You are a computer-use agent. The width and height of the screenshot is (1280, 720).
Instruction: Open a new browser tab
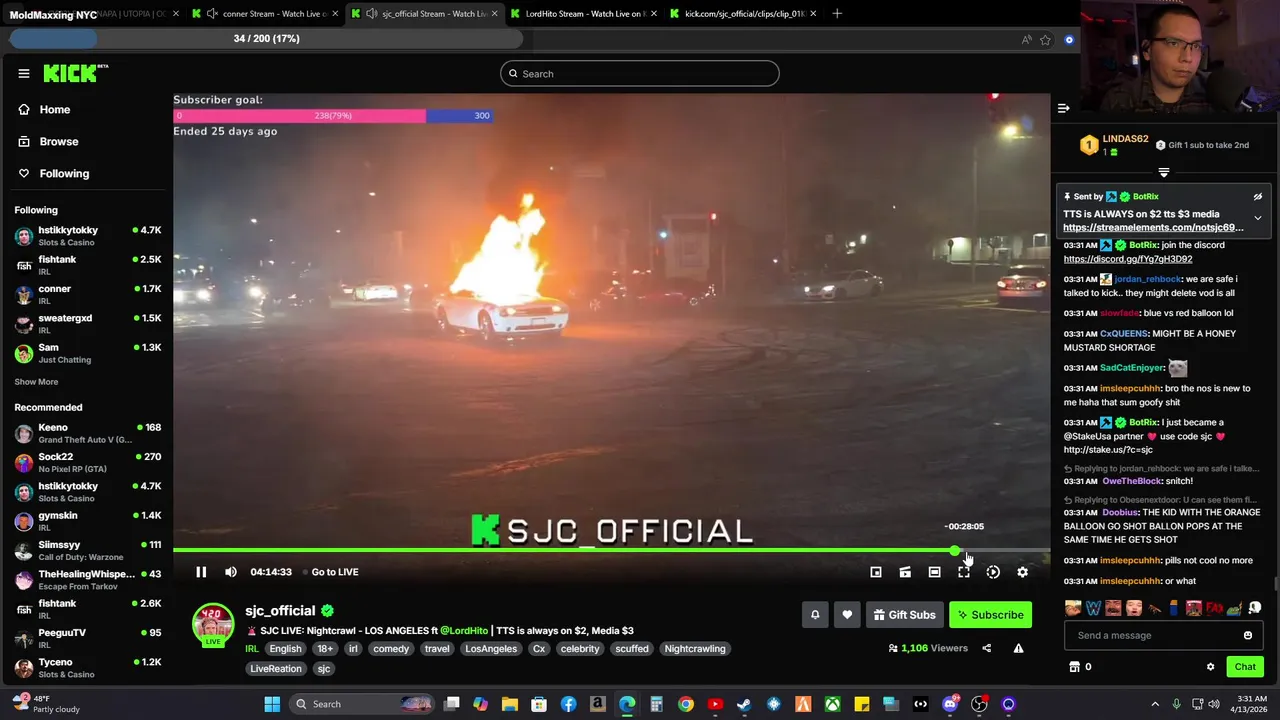837,14
